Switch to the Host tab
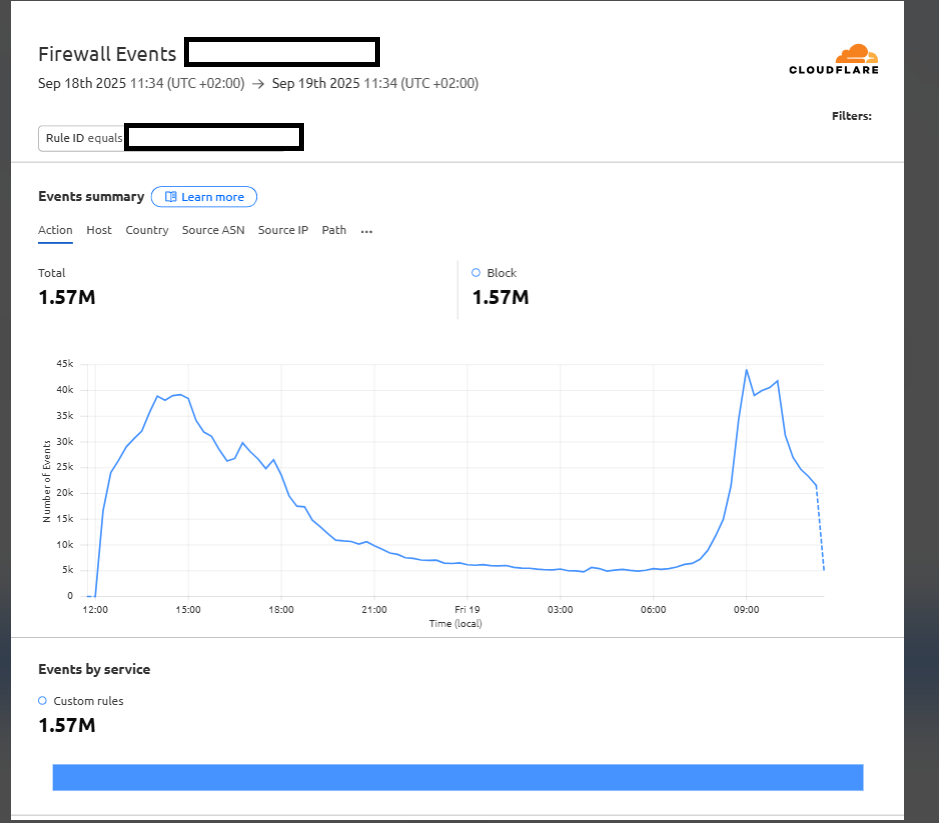 coord(98,230)
